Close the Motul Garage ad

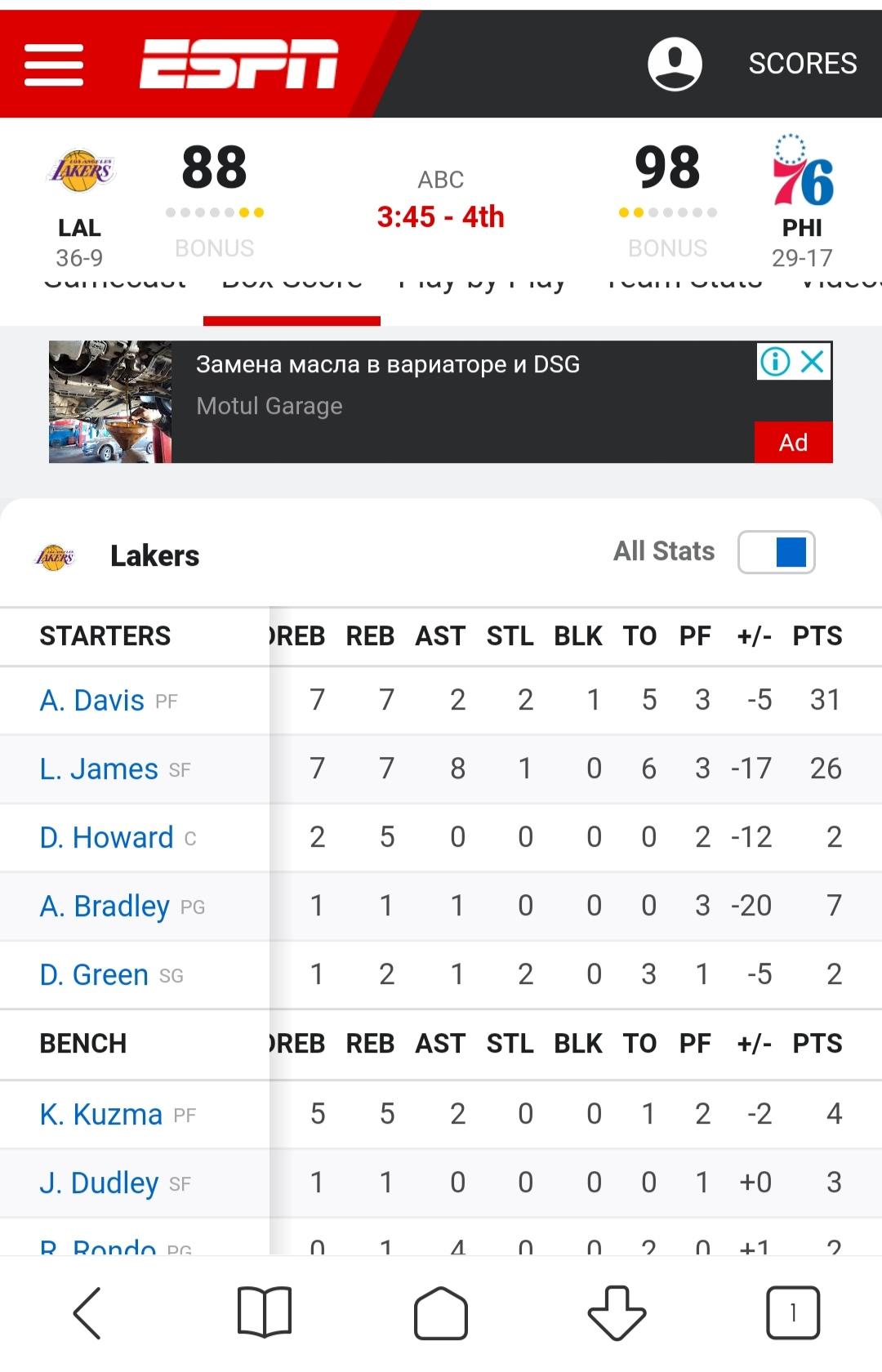[813, 361]
